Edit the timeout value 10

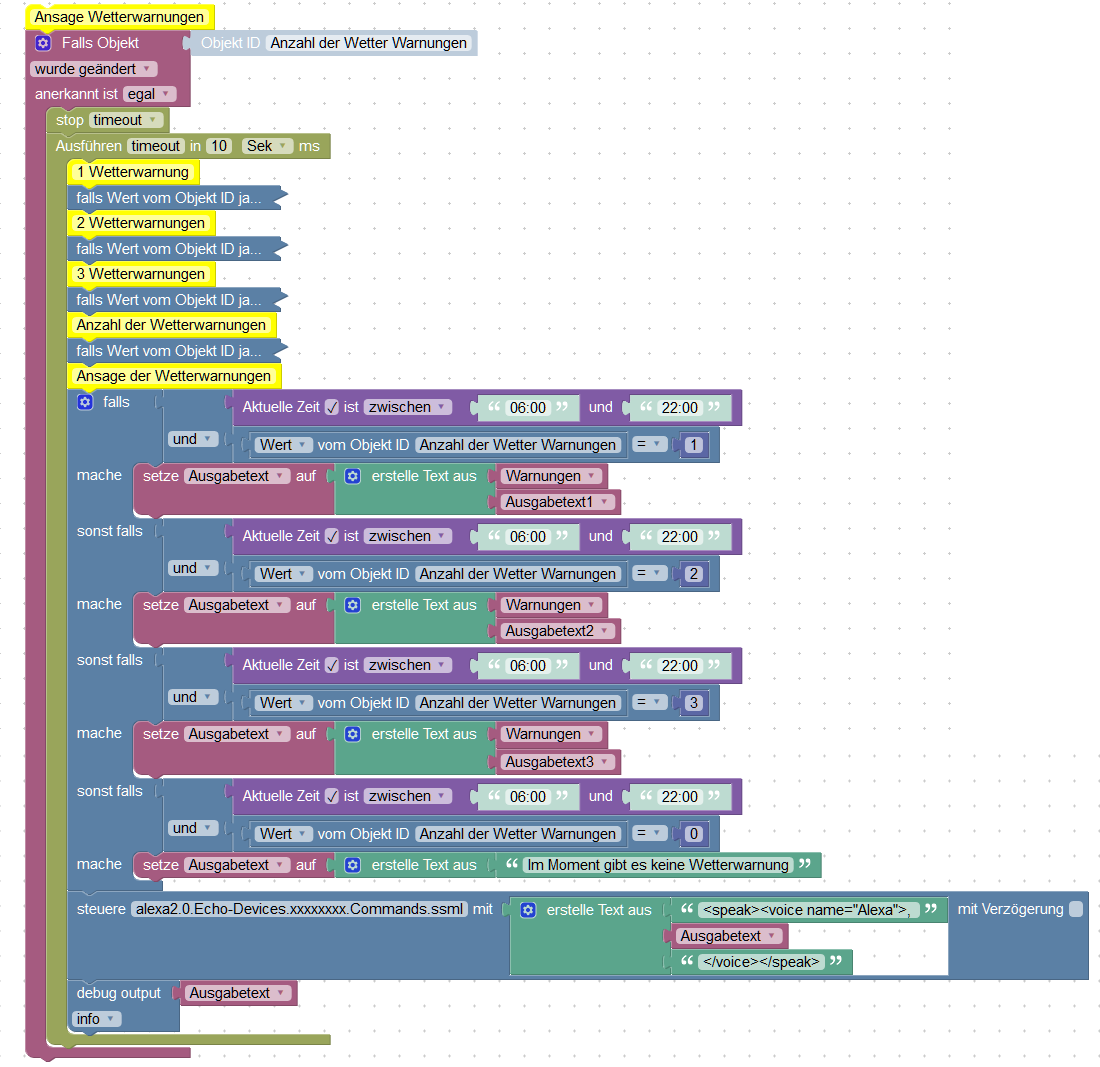[219, 146]
